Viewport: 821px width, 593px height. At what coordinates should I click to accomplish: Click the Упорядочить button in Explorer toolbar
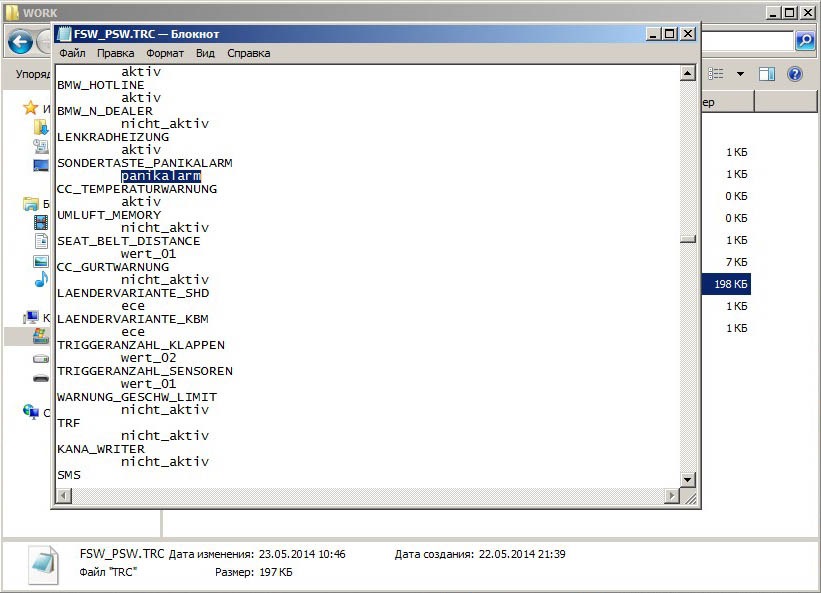tap(31, 74)
